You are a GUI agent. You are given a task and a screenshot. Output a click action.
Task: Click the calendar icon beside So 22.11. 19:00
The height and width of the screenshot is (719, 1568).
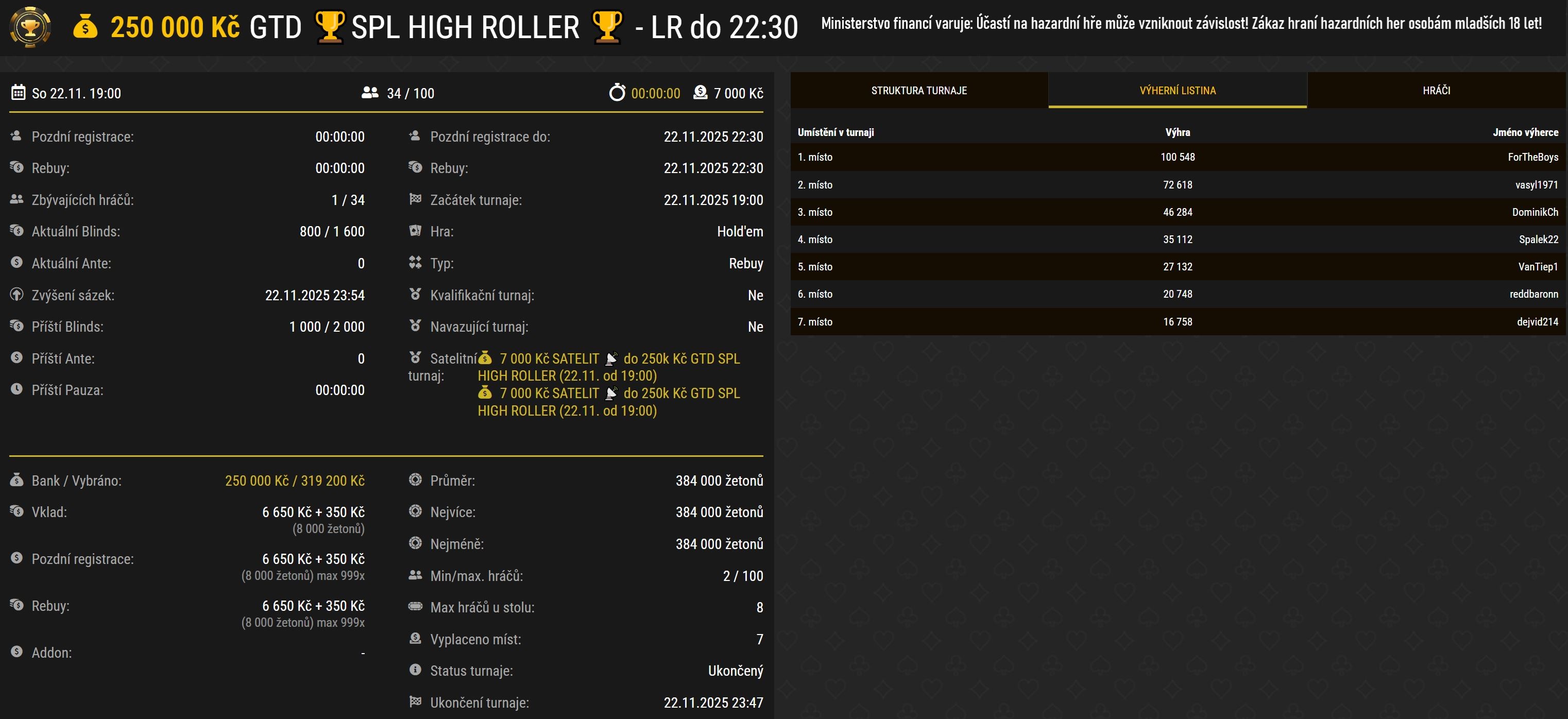18,93
